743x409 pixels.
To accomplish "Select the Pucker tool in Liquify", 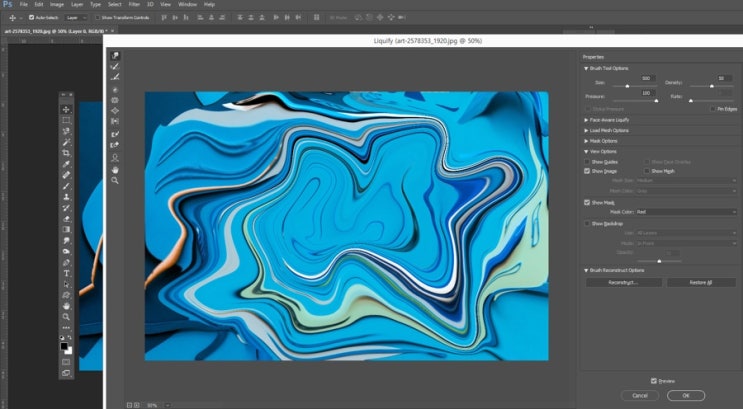I will 115,100.
